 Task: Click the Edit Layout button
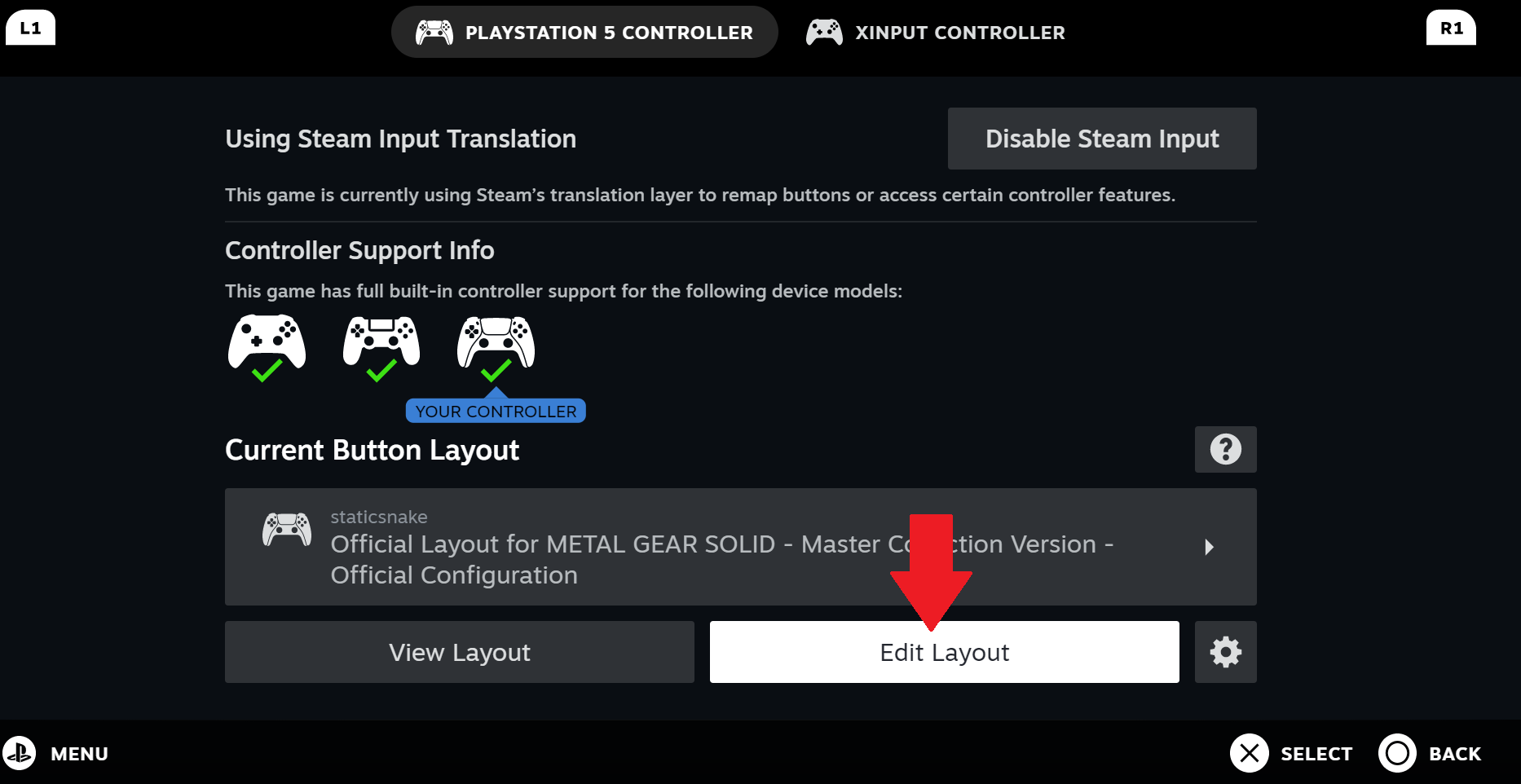945,652
